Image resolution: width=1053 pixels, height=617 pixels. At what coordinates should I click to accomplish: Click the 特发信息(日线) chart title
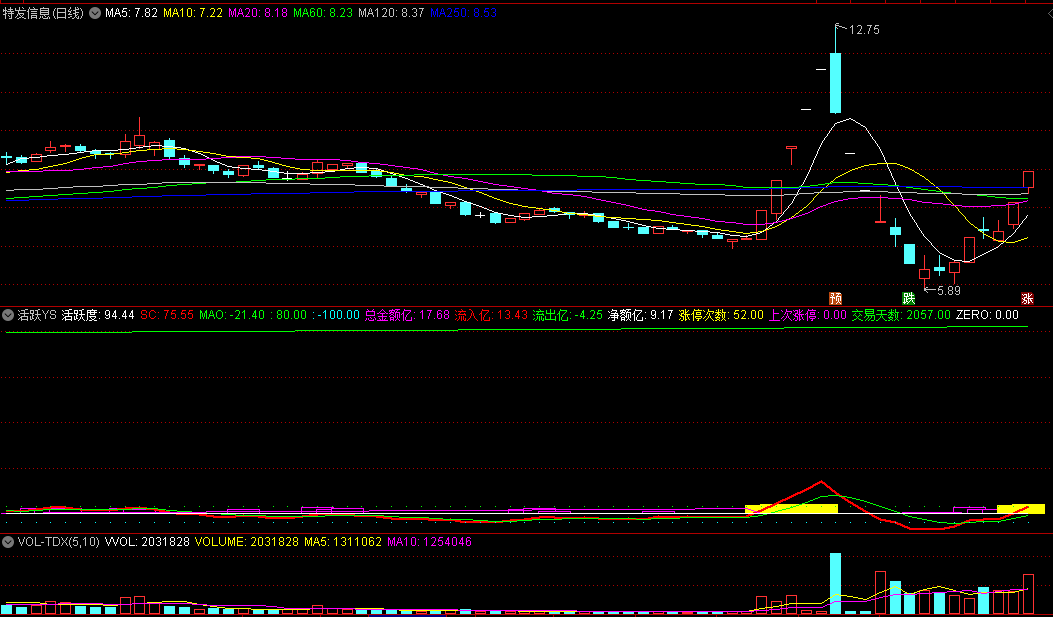(43, 13)
